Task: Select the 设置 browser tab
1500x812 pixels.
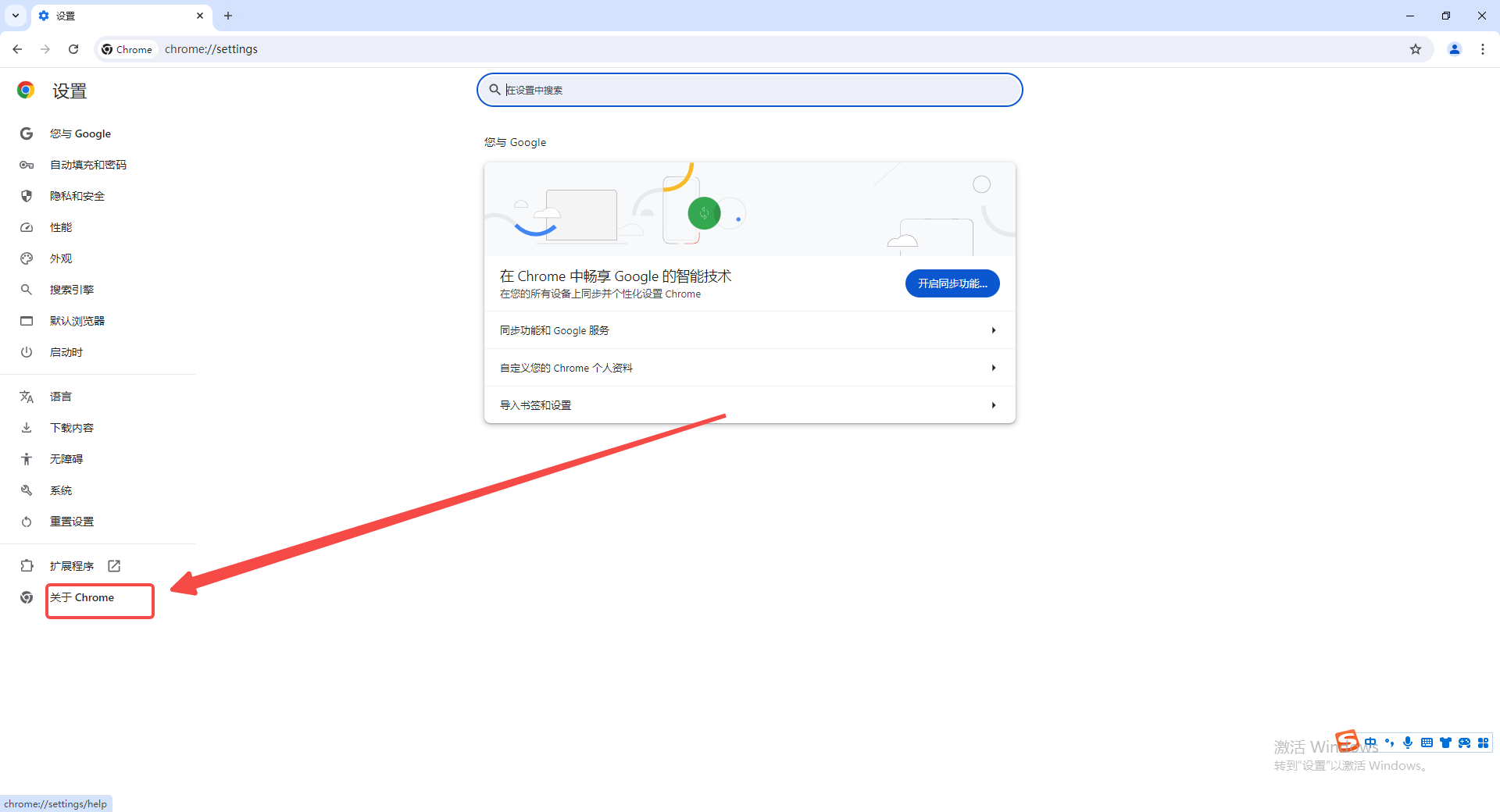Action: pos(121,16)
